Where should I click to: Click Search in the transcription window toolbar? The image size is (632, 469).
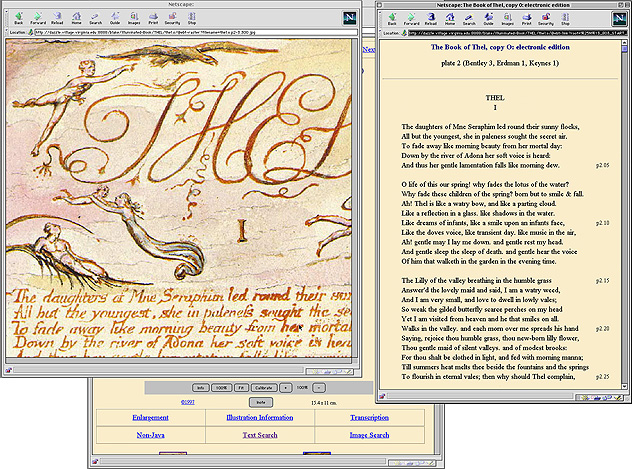click(469, 19)
